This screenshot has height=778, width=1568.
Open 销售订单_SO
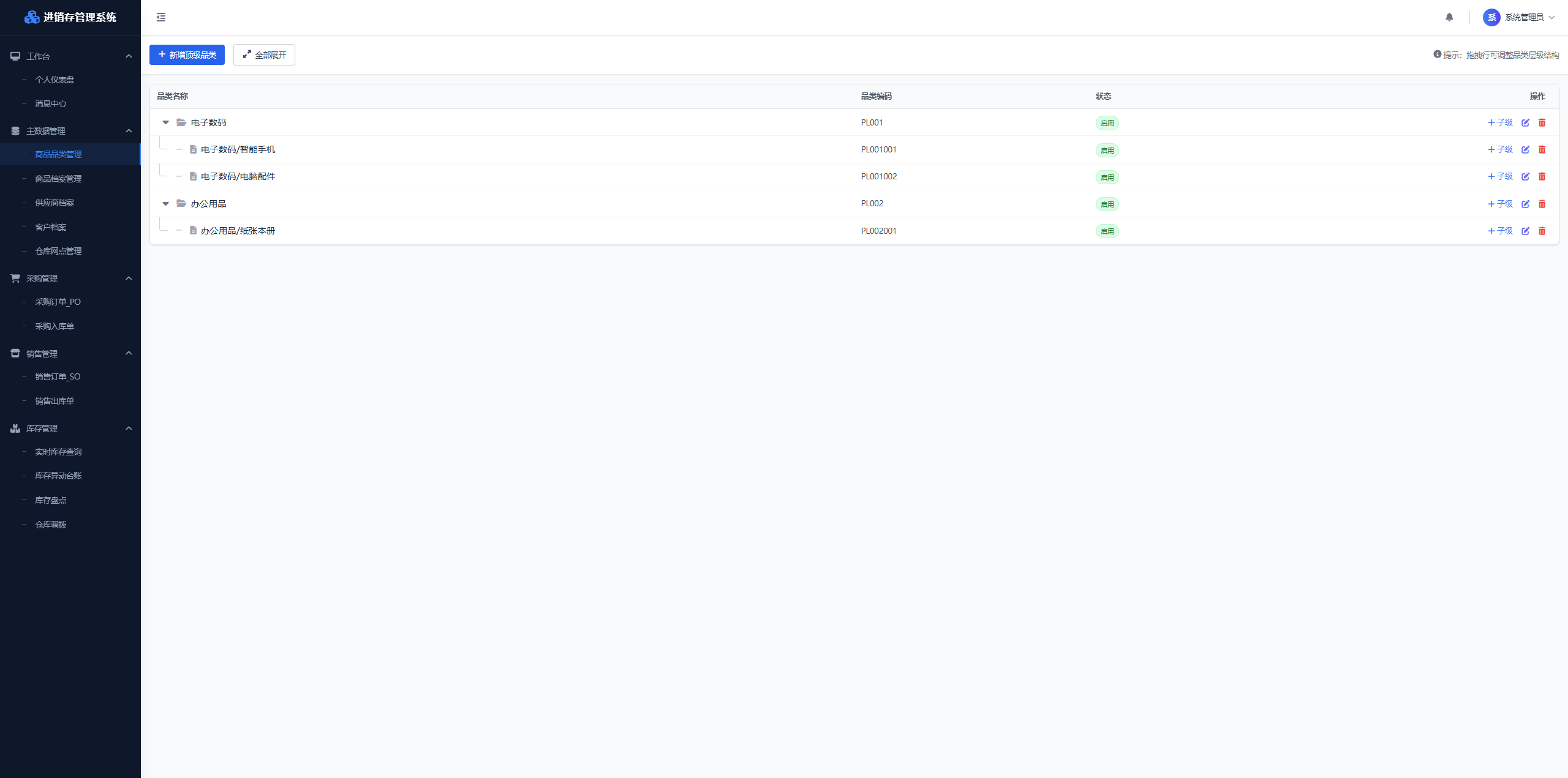70,376
